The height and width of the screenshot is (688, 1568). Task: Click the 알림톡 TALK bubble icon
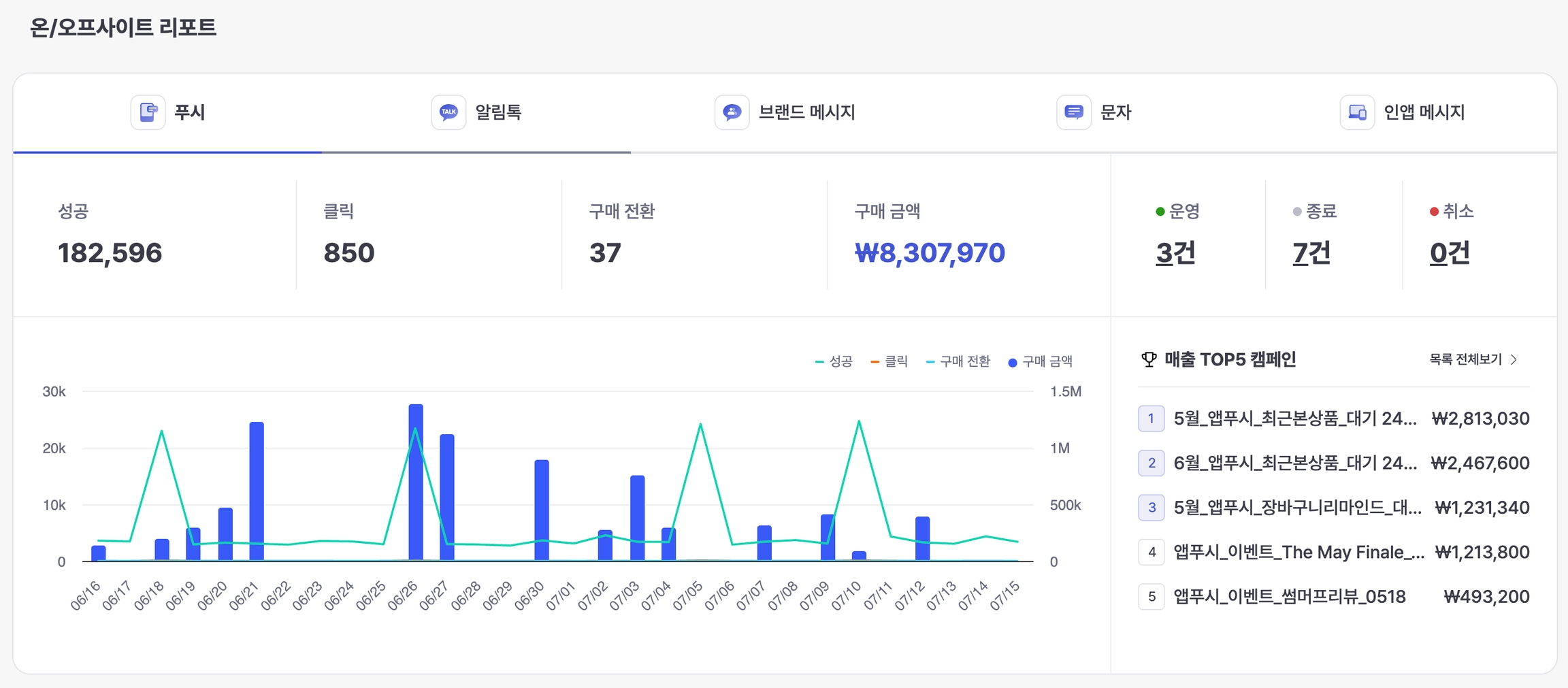coord(448,112)
